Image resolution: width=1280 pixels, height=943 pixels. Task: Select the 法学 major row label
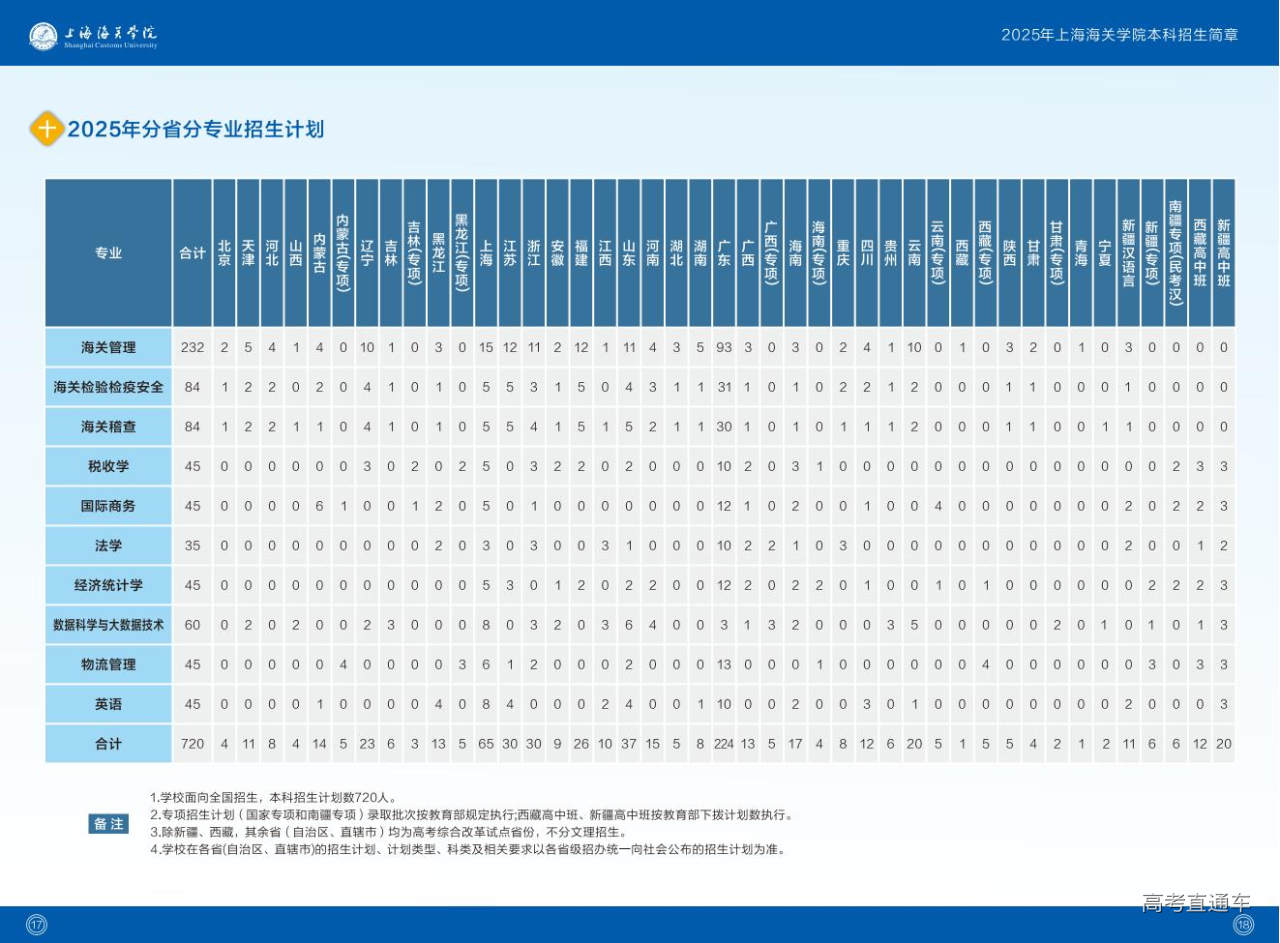tap(108, 545)
